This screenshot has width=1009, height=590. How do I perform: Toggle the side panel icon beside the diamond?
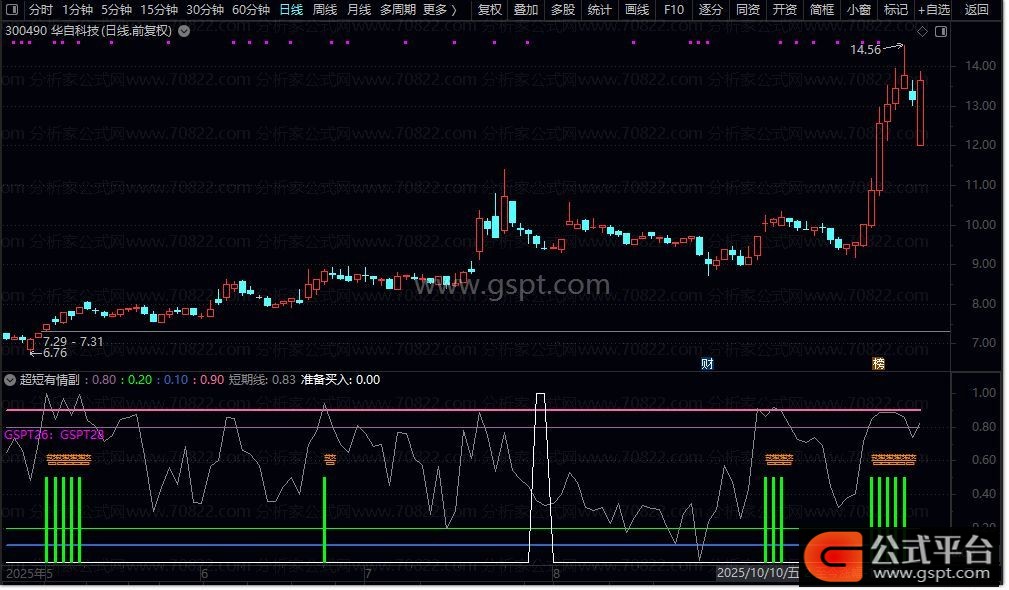(x=939, y=31)
